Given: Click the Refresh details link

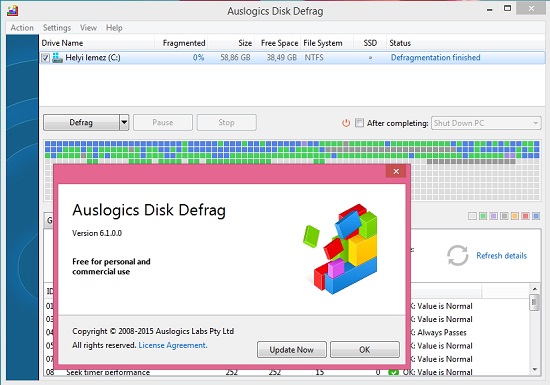Looking at the screenshot, I should point(501,256).
